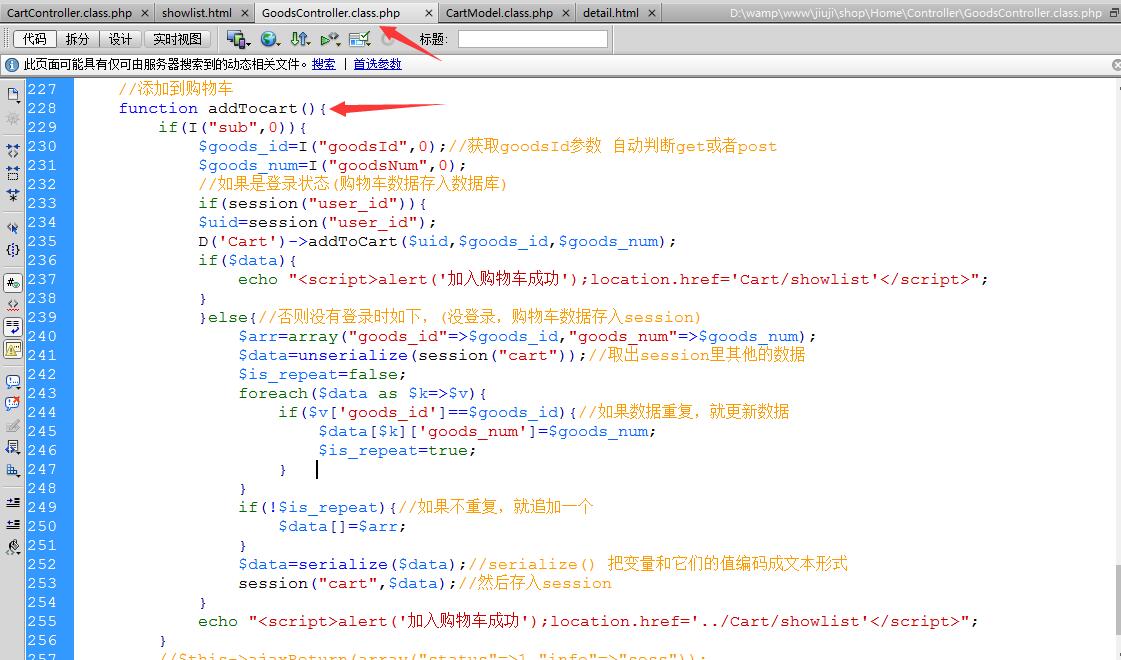
Task: Click on '$data[]=$arr;' code line
Action: [x=342, y=526]
